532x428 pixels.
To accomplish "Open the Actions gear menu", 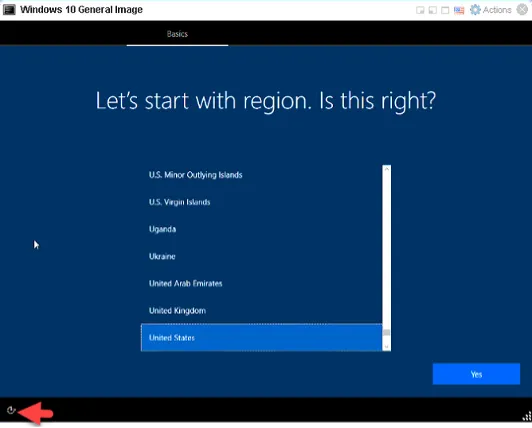I will click(x=490, y=10).
